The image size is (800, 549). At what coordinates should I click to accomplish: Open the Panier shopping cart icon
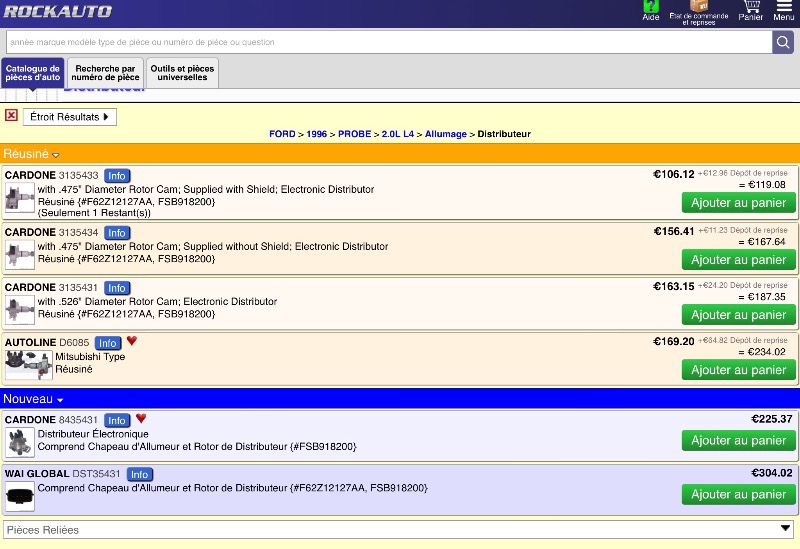coord(750,10)
